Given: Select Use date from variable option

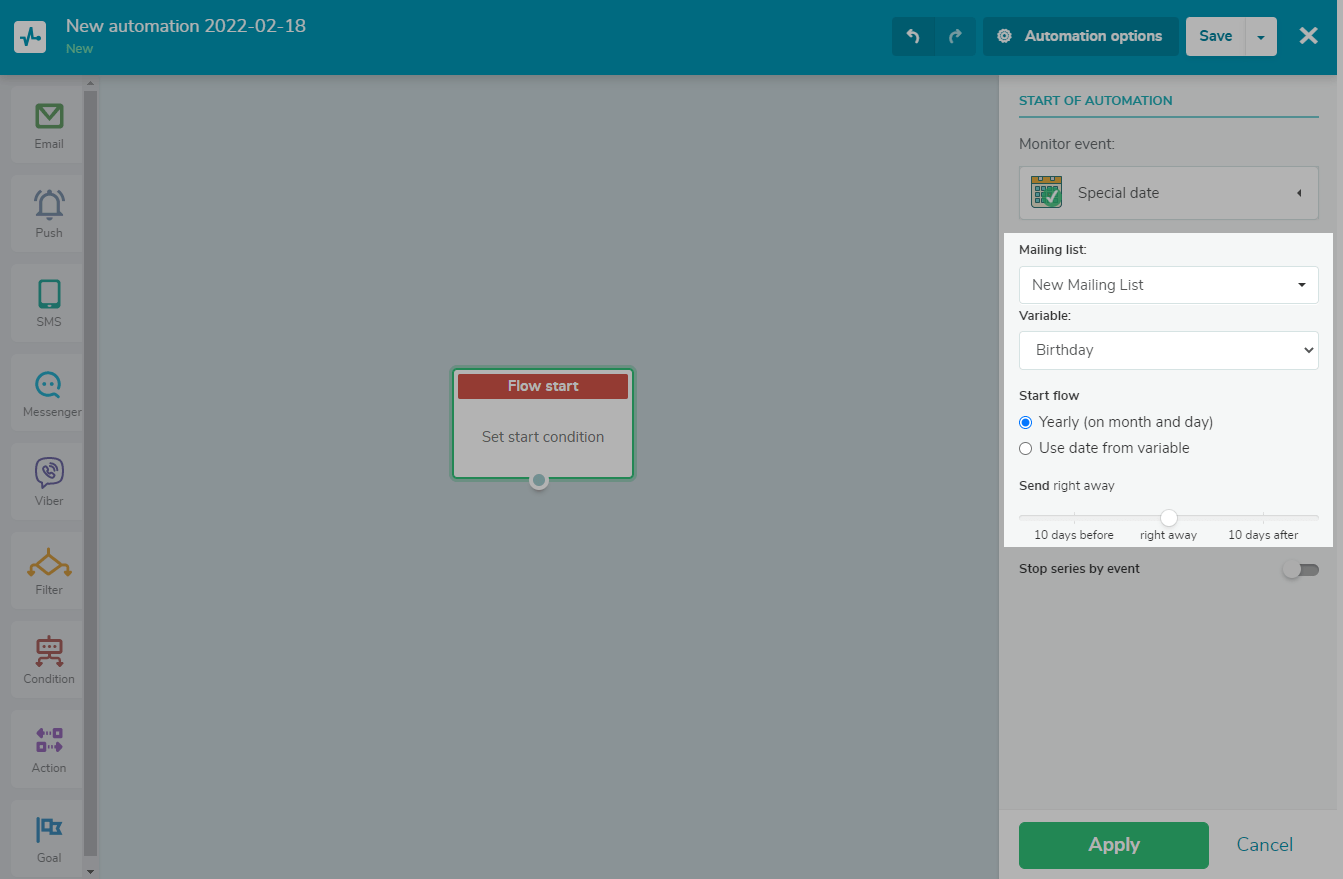Looking at the screenshot, I should pyautogui.click(x=1026, y=449).
